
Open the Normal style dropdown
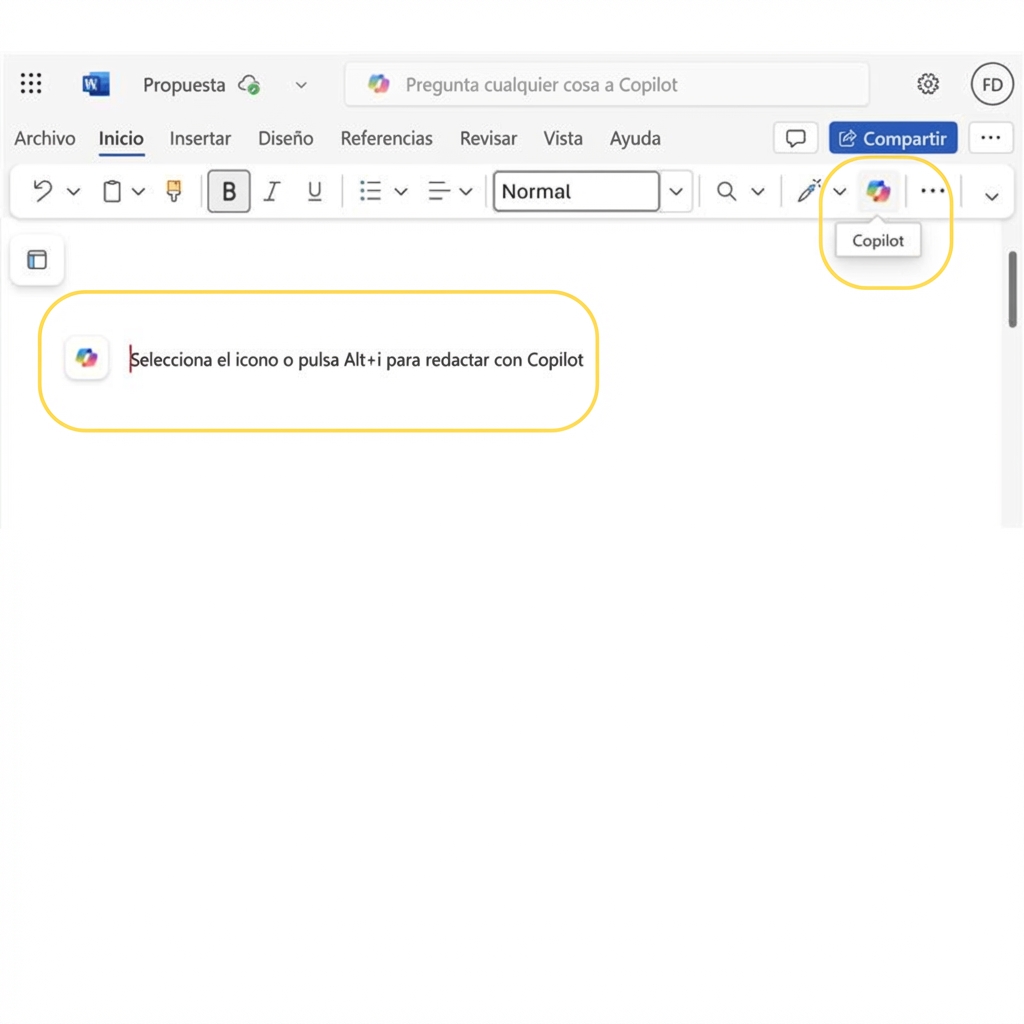pos(677,191)
